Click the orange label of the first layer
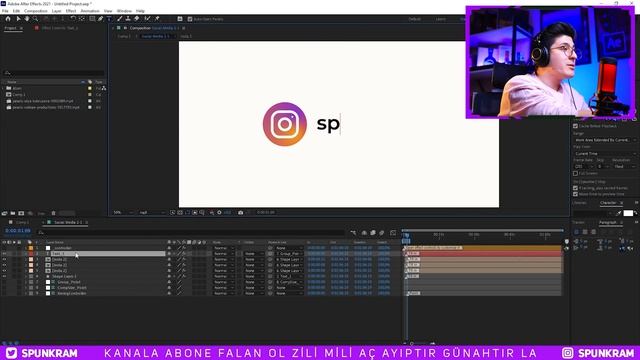This screenshot has height=360, width=640. pyautogui.click(x=31, y=248)
